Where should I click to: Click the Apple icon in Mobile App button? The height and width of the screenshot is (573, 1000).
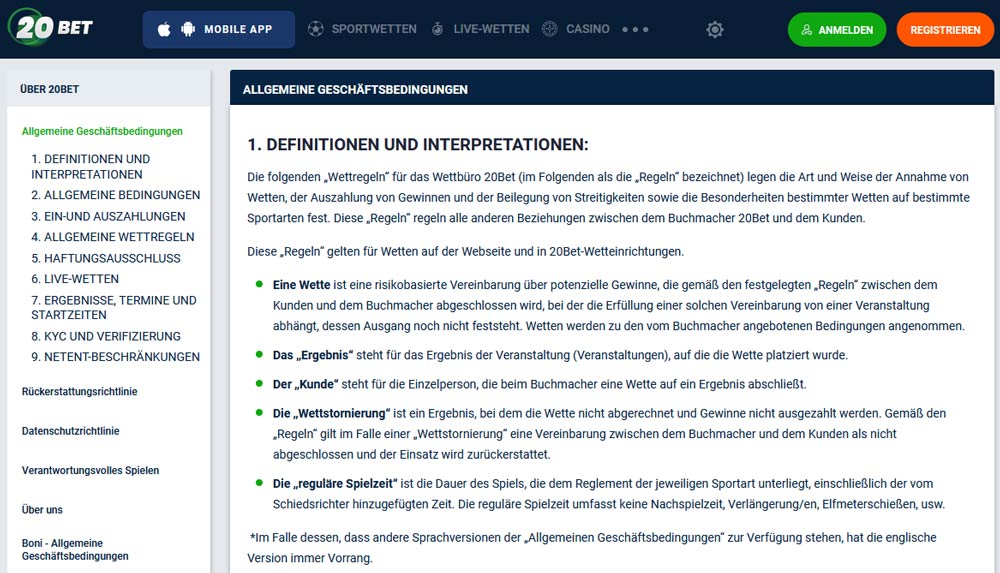tap(164, 29)
